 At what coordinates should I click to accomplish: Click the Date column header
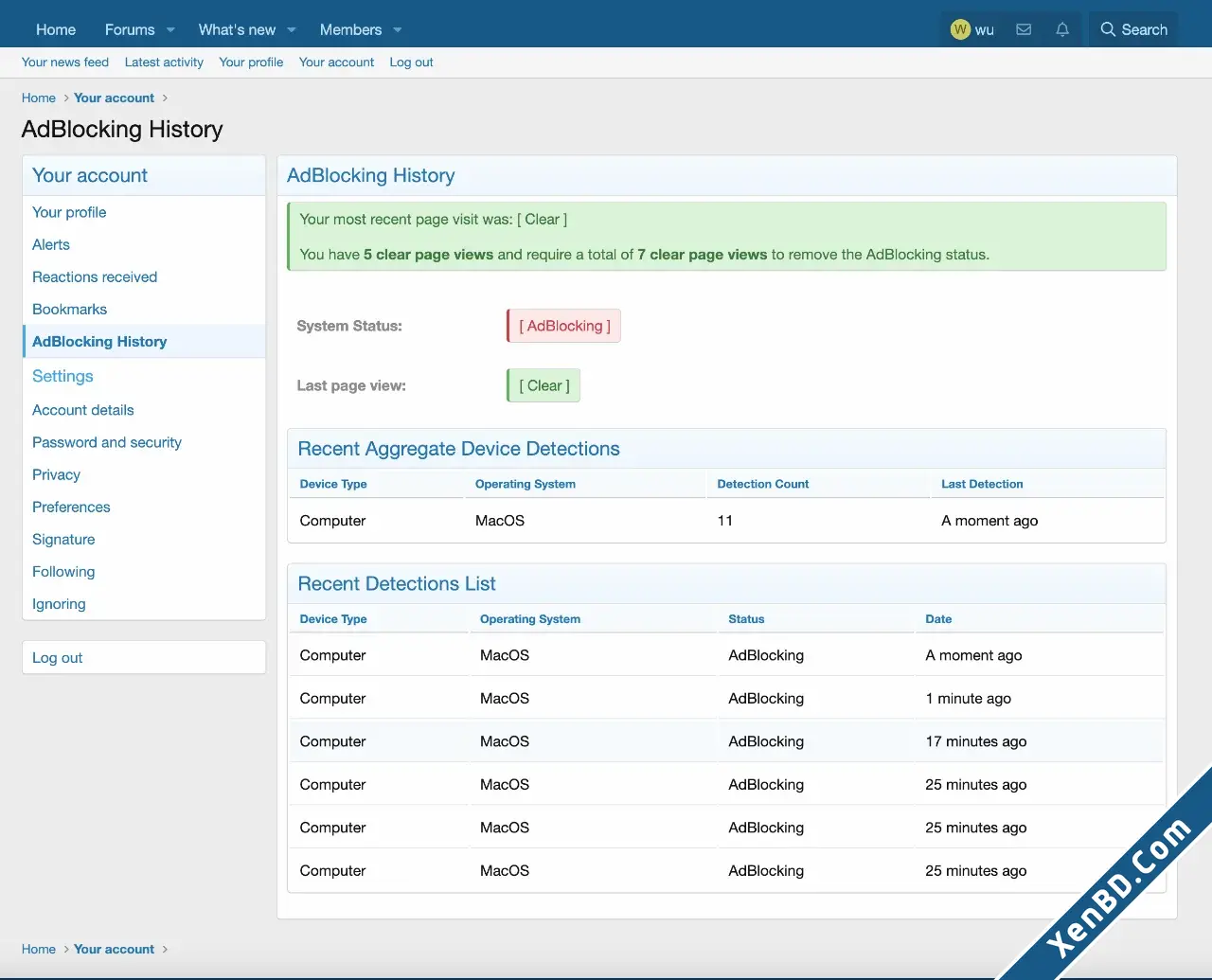tap(938, 619)
